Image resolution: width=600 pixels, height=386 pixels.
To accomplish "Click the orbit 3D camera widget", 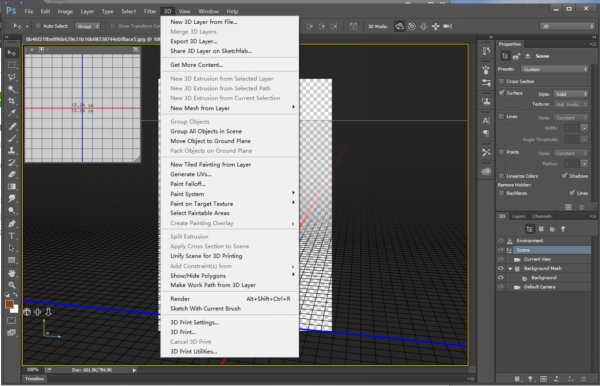I will click(x=27, y=312).
